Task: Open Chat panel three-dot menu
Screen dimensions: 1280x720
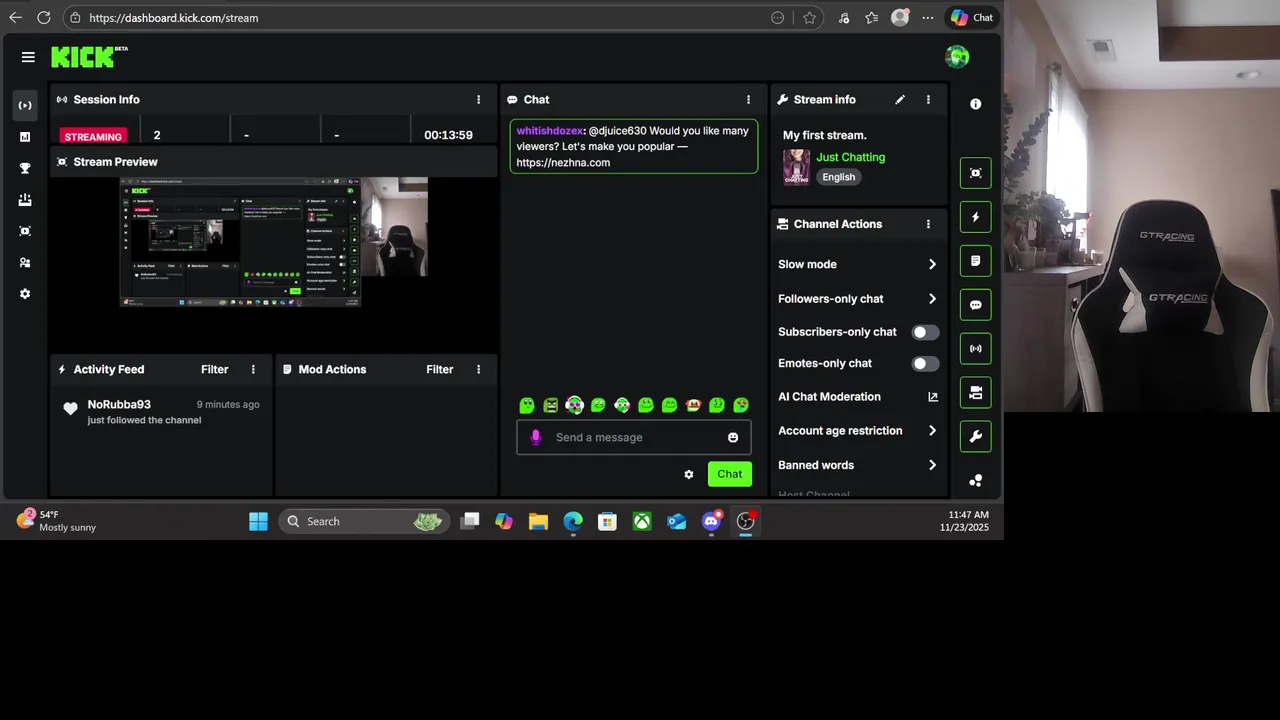Action: tap(748, 100)
